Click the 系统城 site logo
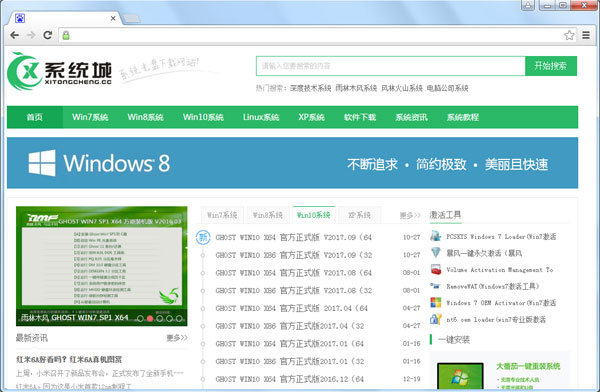The width and height of the screenshot is (600, 392). coord(60,71)
